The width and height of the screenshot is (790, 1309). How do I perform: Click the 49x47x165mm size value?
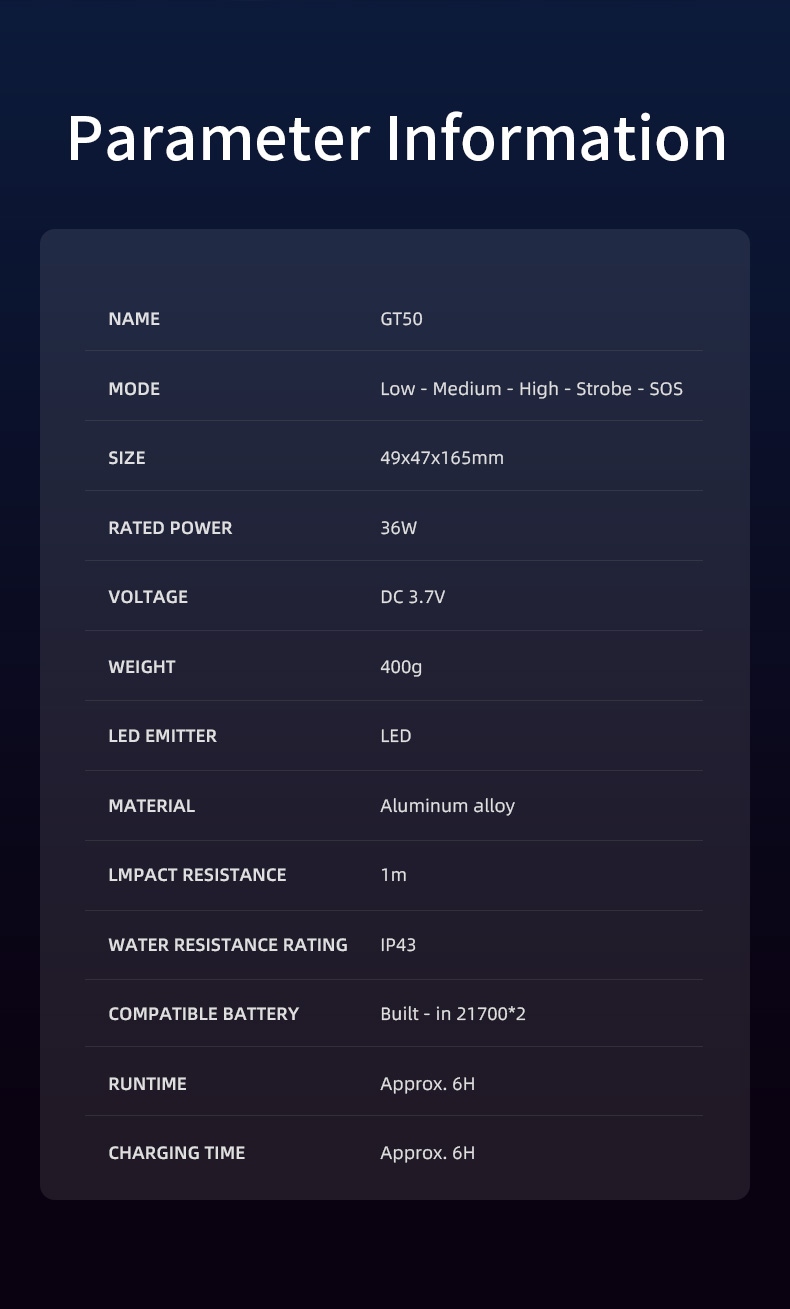click(x=441, y=458)
